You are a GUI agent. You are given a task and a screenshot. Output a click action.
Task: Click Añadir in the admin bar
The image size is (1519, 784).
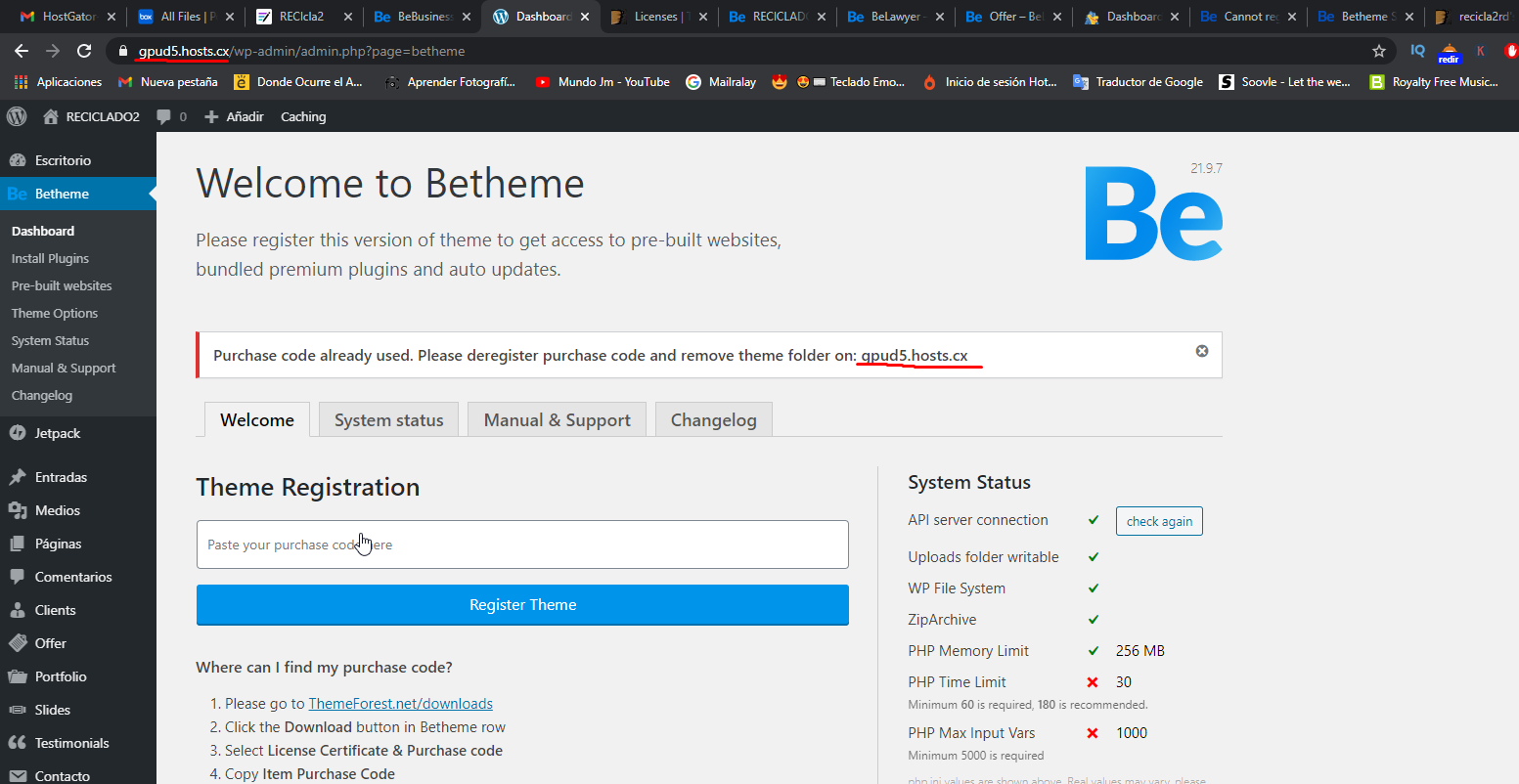click(x=234, y=116)
